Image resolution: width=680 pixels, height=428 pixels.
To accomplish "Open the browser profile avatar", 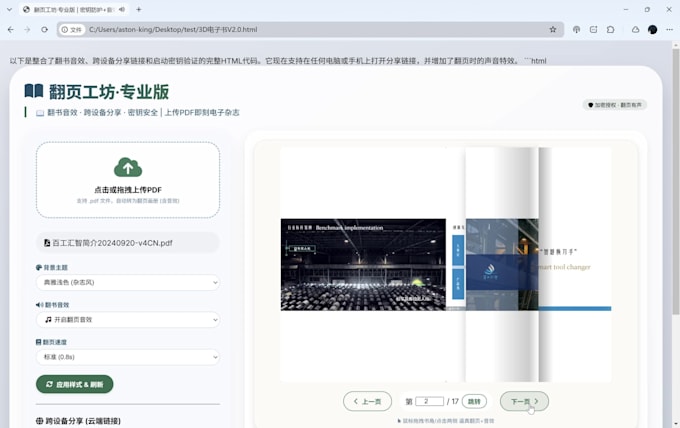I will [x=652, y=29].
